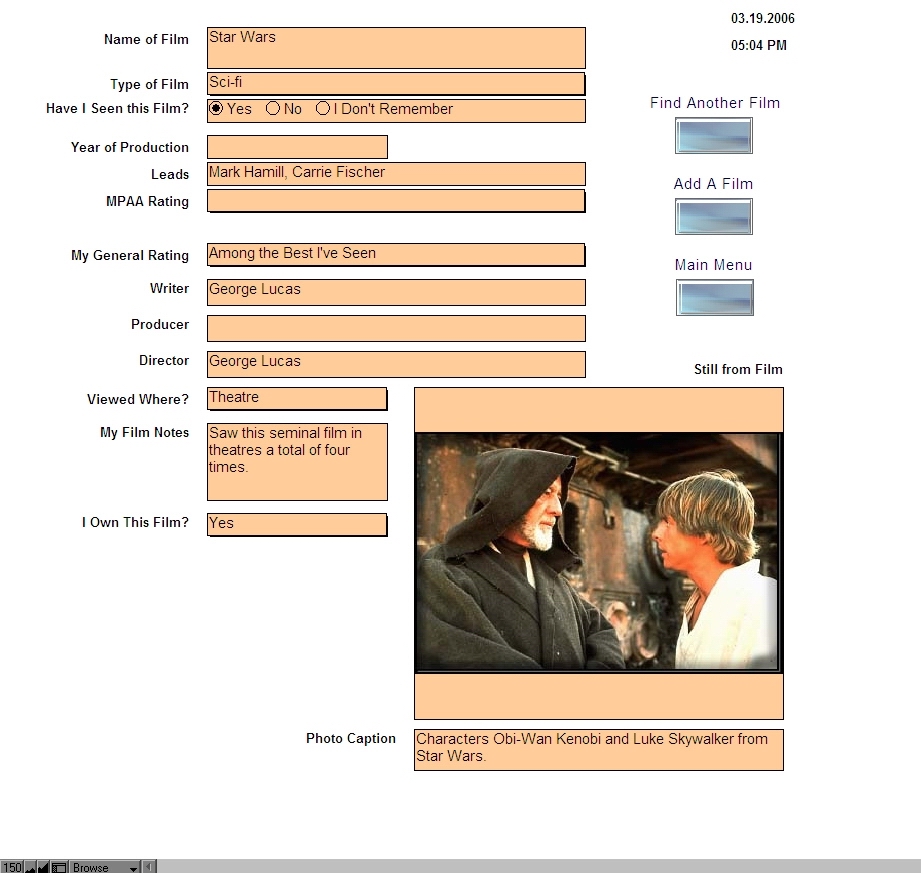Click the 150 zoom level indicator
This screenshot has height=873, width=921.
click(x=12, y=867)
